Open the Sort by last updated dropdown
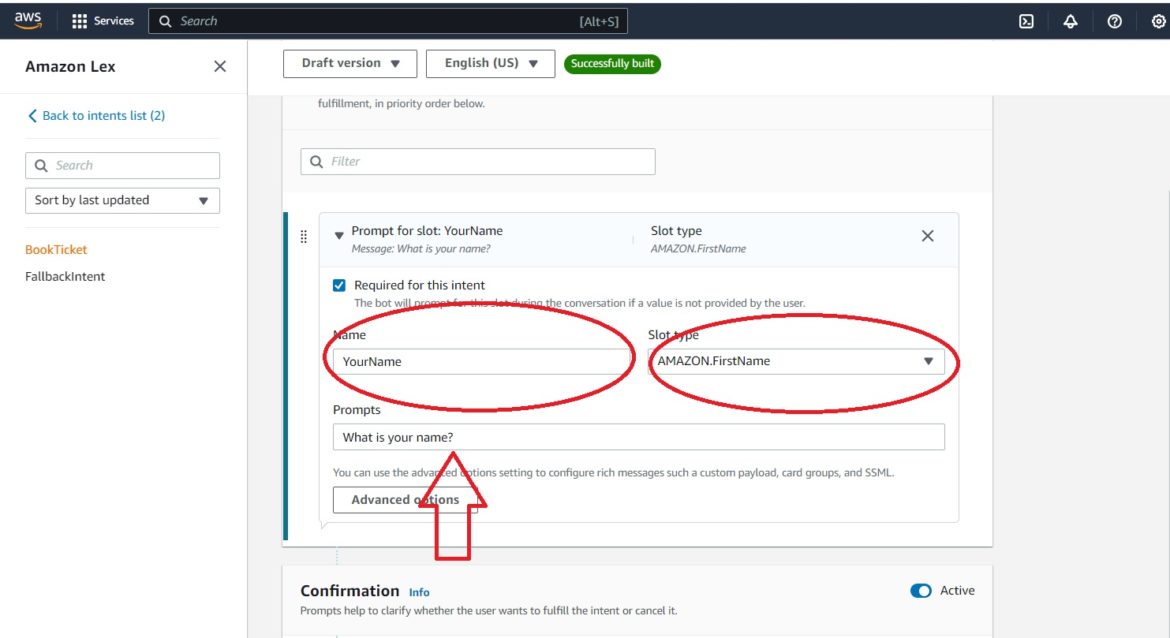This screenshot has width=1170, height=638. [x=122, y=200]
